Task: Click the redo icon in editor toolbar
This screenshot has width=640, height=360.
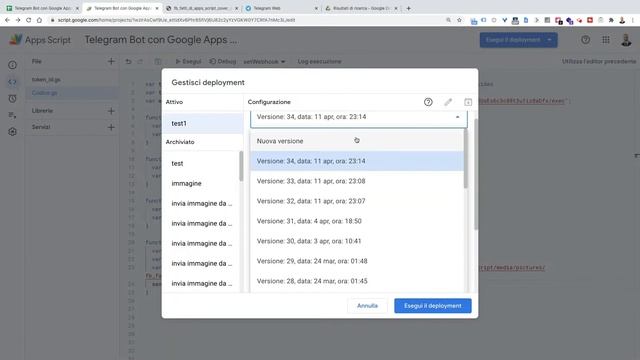Action: tap(140, 62)
